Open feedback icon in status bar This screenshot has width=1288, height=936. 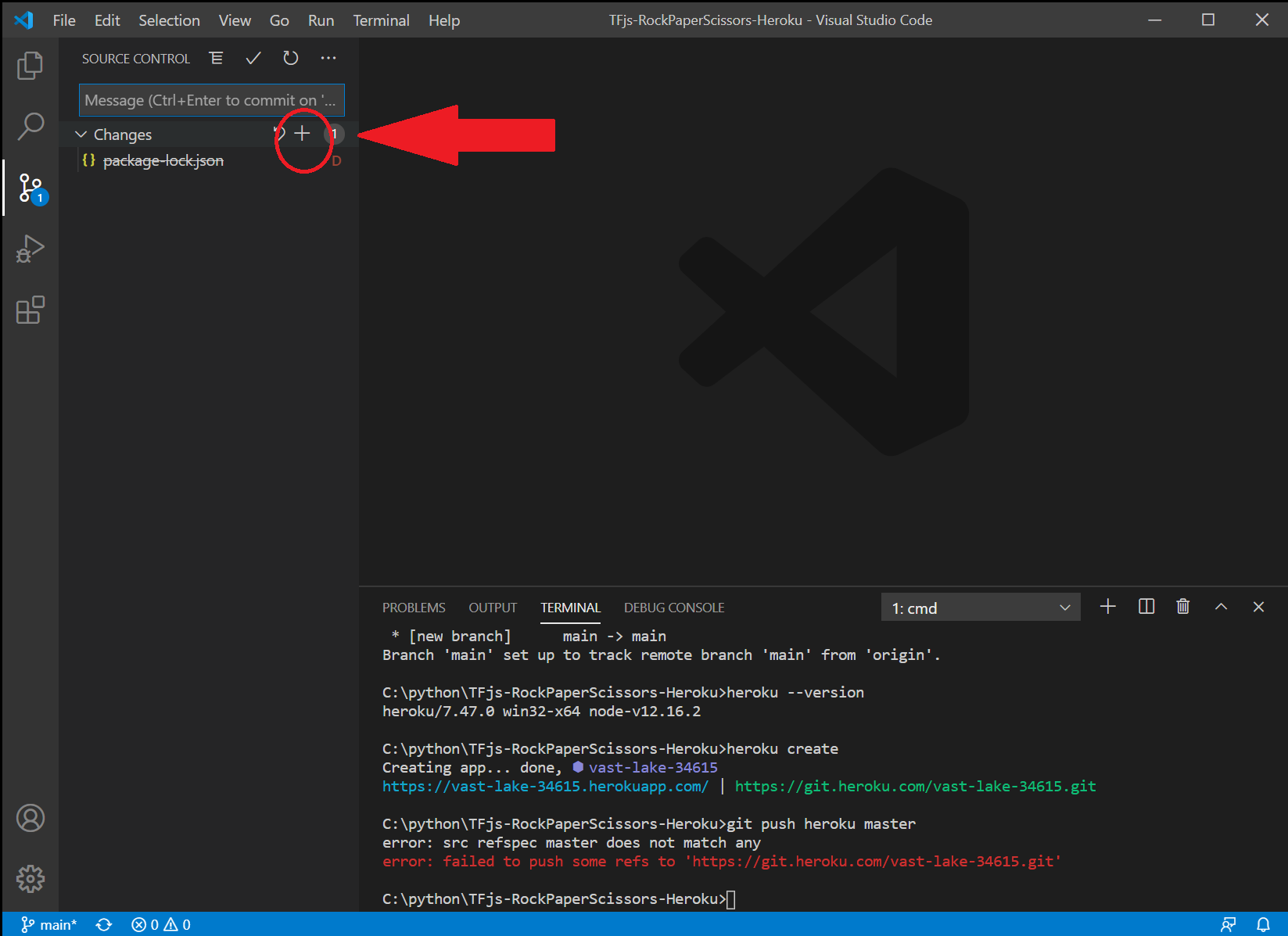[x=1229, y=925]
